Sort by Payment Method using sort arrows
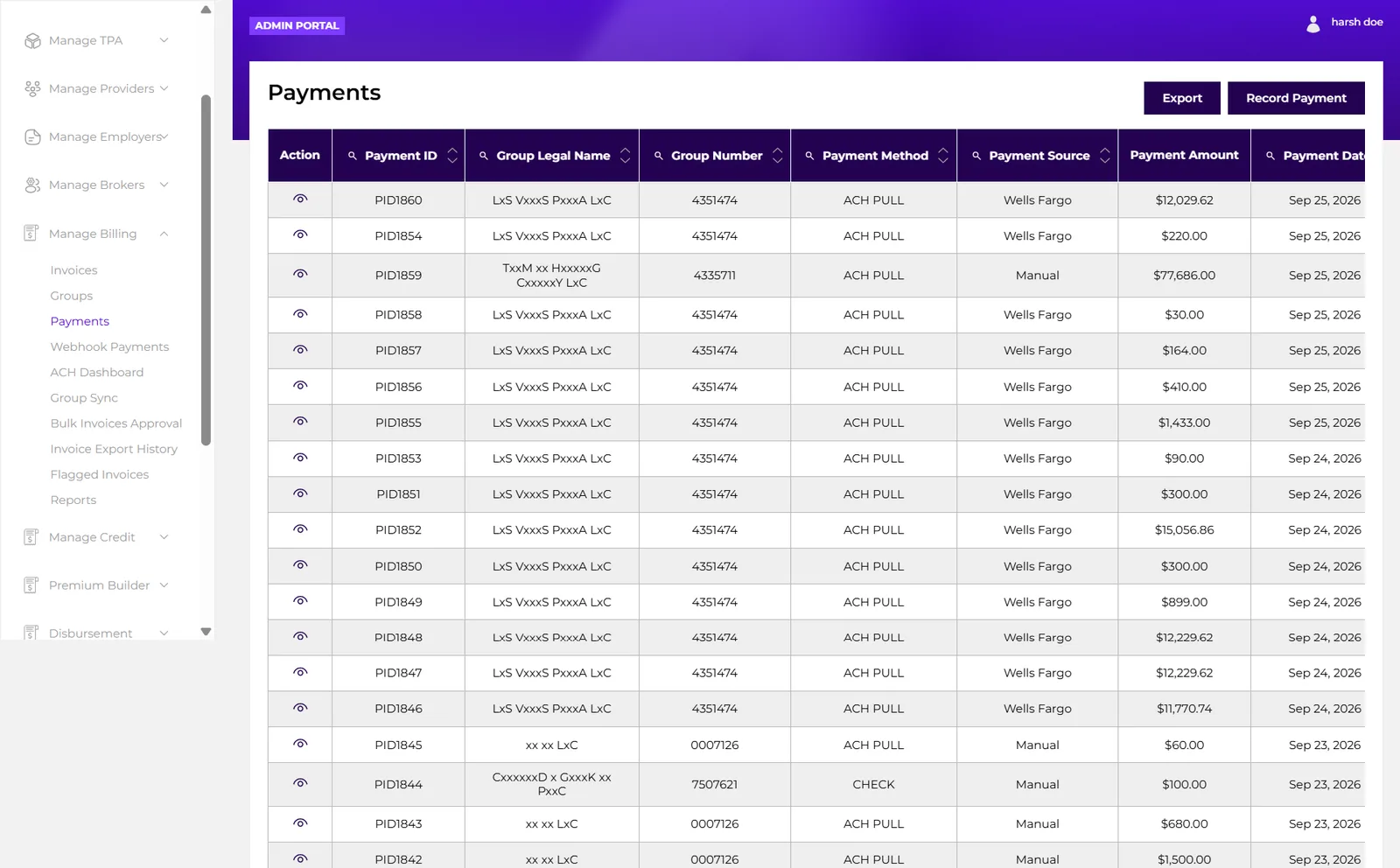The image size is (1400, 868). click(943, 155)
